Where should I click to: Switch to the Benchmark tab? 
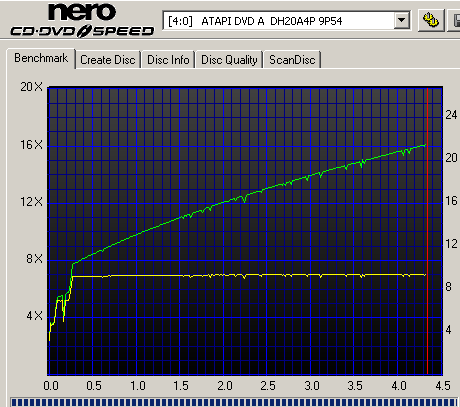pyautogui.click(x=41, y=58)
